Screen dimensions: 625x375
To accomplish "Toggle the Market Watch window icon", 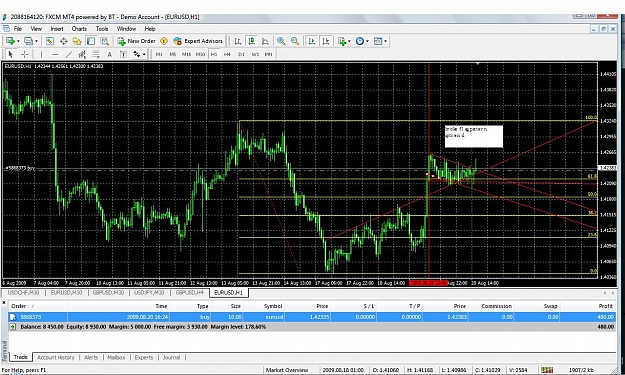I will [50, 41].
